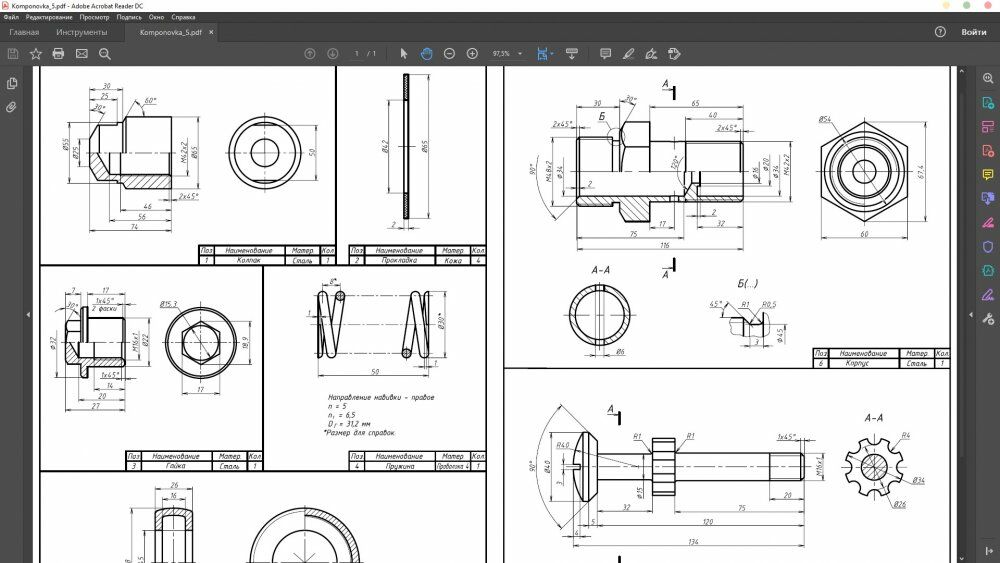Click the Корпус part name cell
Viewport: 1000px width, 563px height.
click(864, 363)
